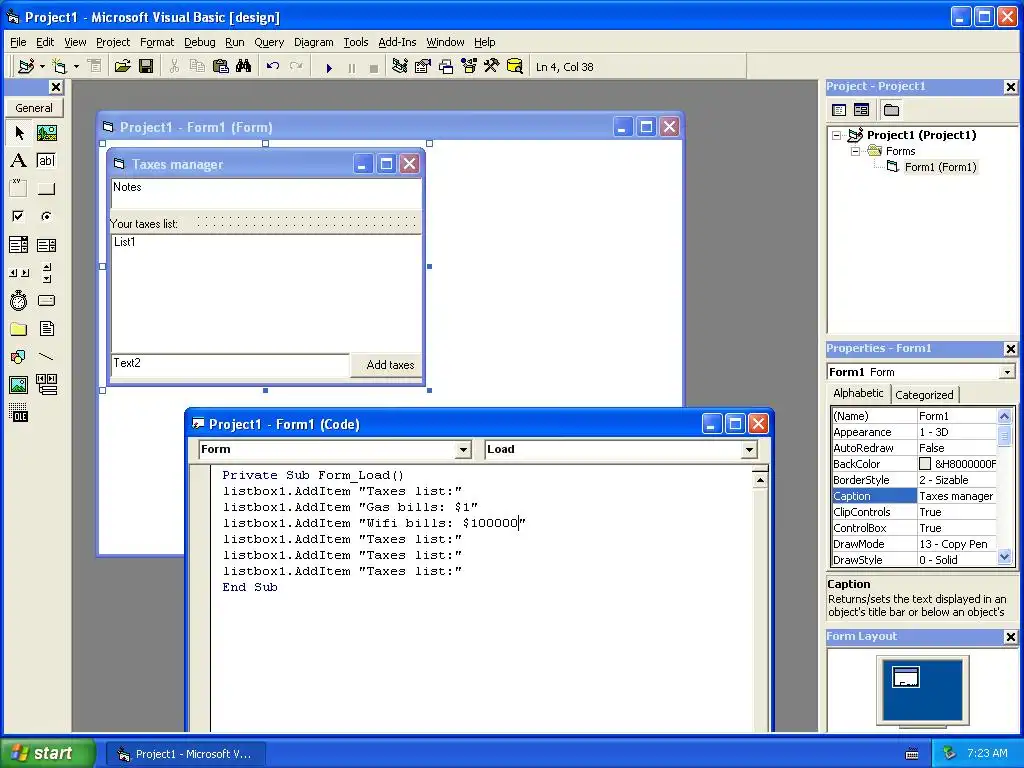
Task: Click the General toolbox tab button
Action: coord(34,108)
